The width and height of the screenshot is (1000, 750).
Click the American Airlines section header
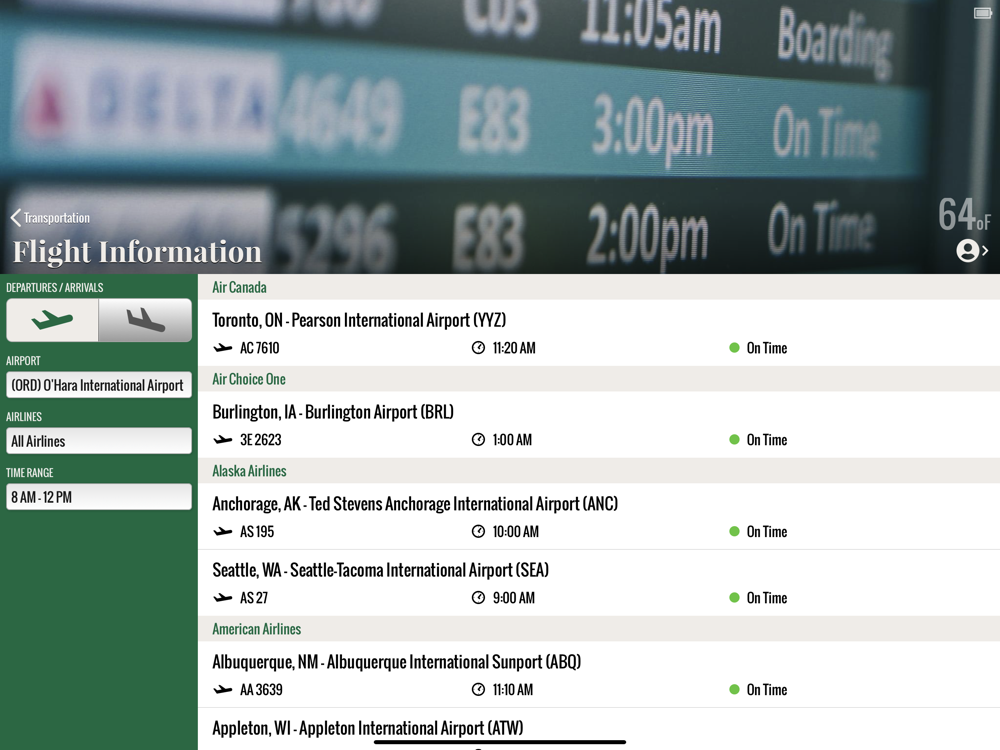pos(599,629)
